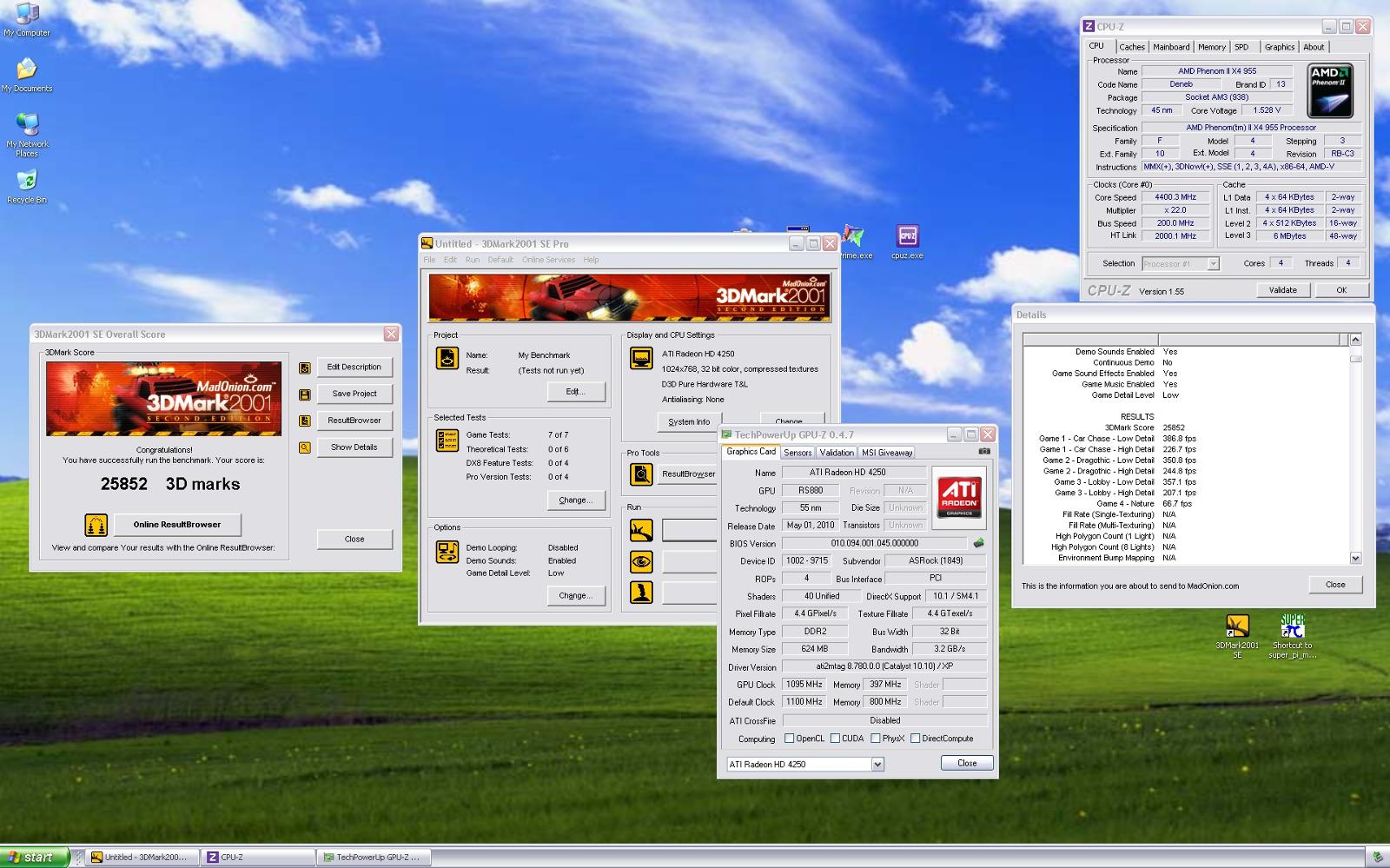
Task: Switch to the Mainboard tab in CPU-Z
Action: pyautogui.click(x=1171, y=47)
